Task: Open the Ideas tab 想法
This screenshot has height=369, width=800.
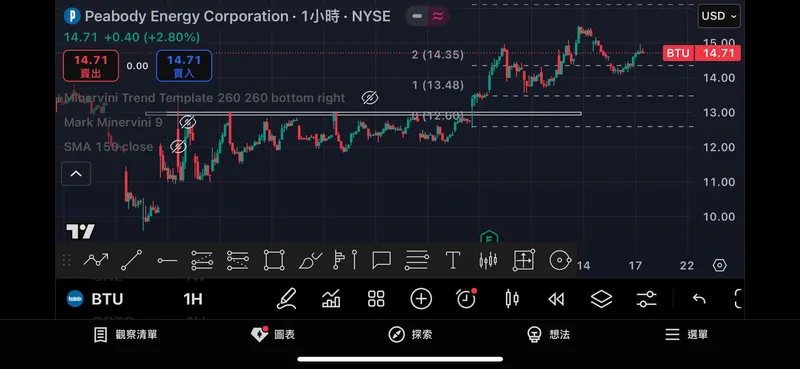Action: point(548,335)
